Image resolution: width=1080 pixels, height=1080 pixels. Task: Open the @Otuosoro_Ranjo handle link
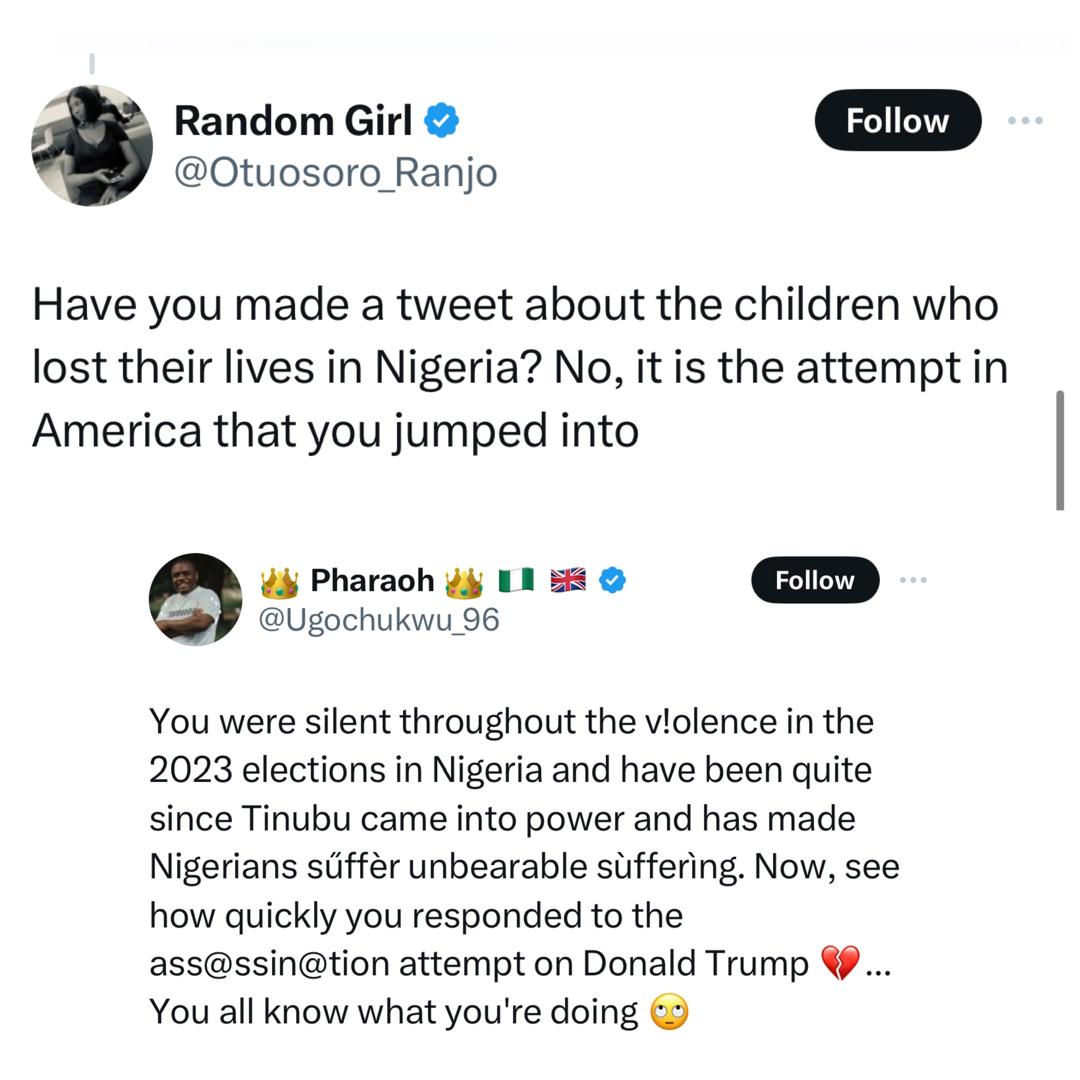click(335, 172)
